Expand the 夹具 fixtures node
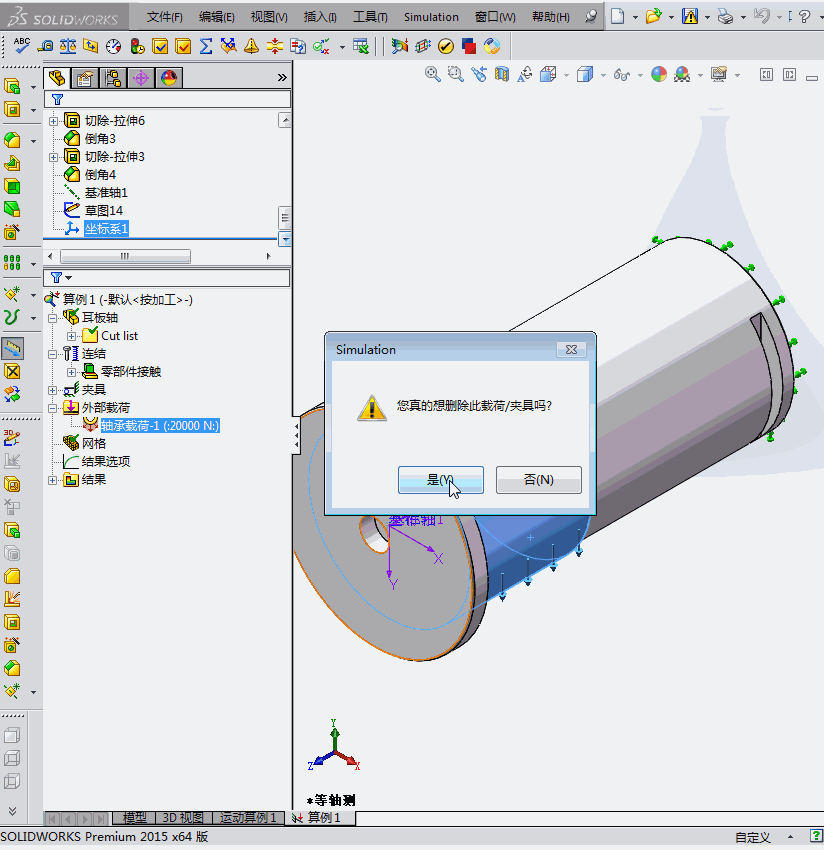The width and height of the screenshot is (824, 850). tap(53, 390)
